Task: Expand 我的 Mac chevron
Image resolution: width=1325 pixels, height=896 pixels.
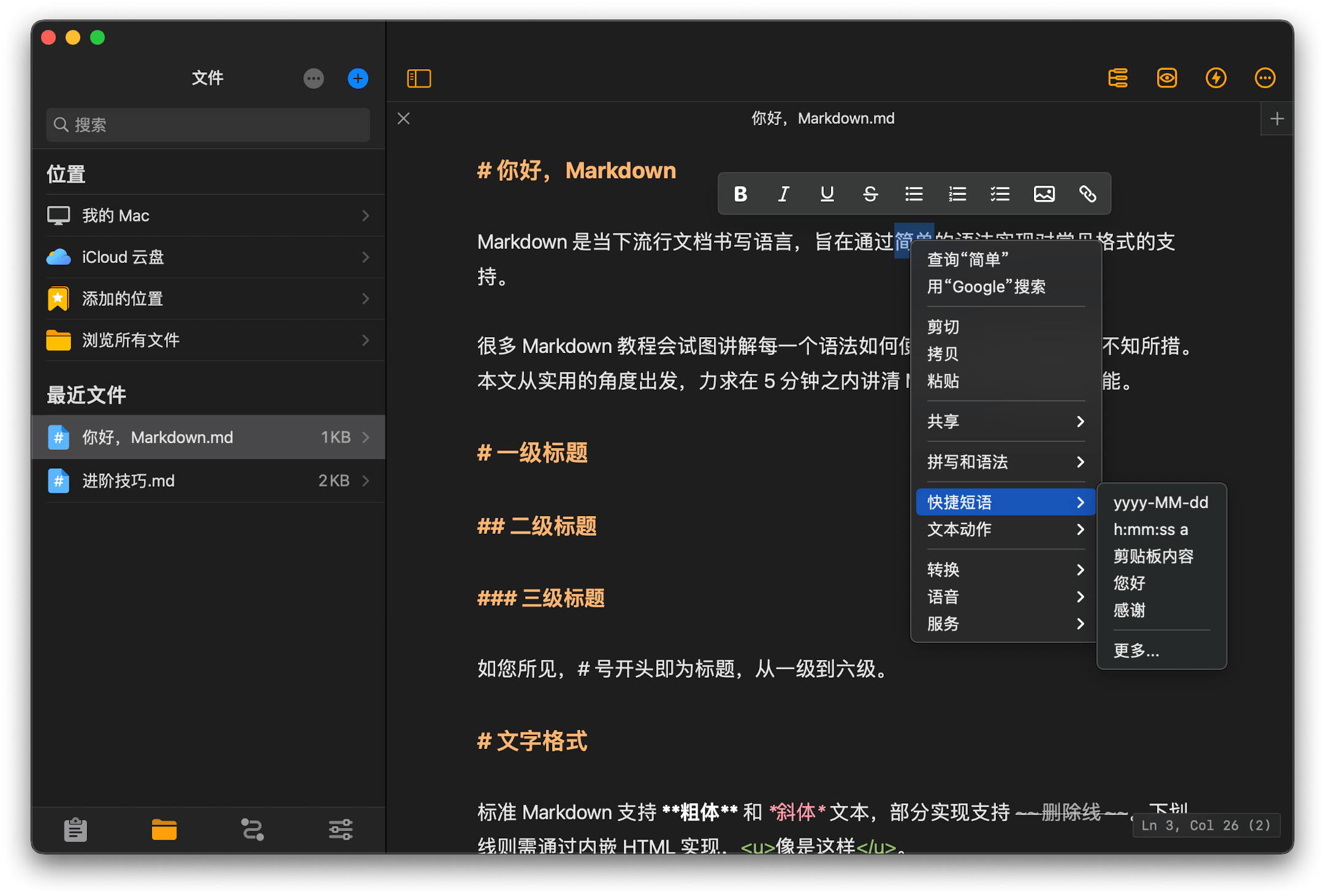Action: click(366, 216)
